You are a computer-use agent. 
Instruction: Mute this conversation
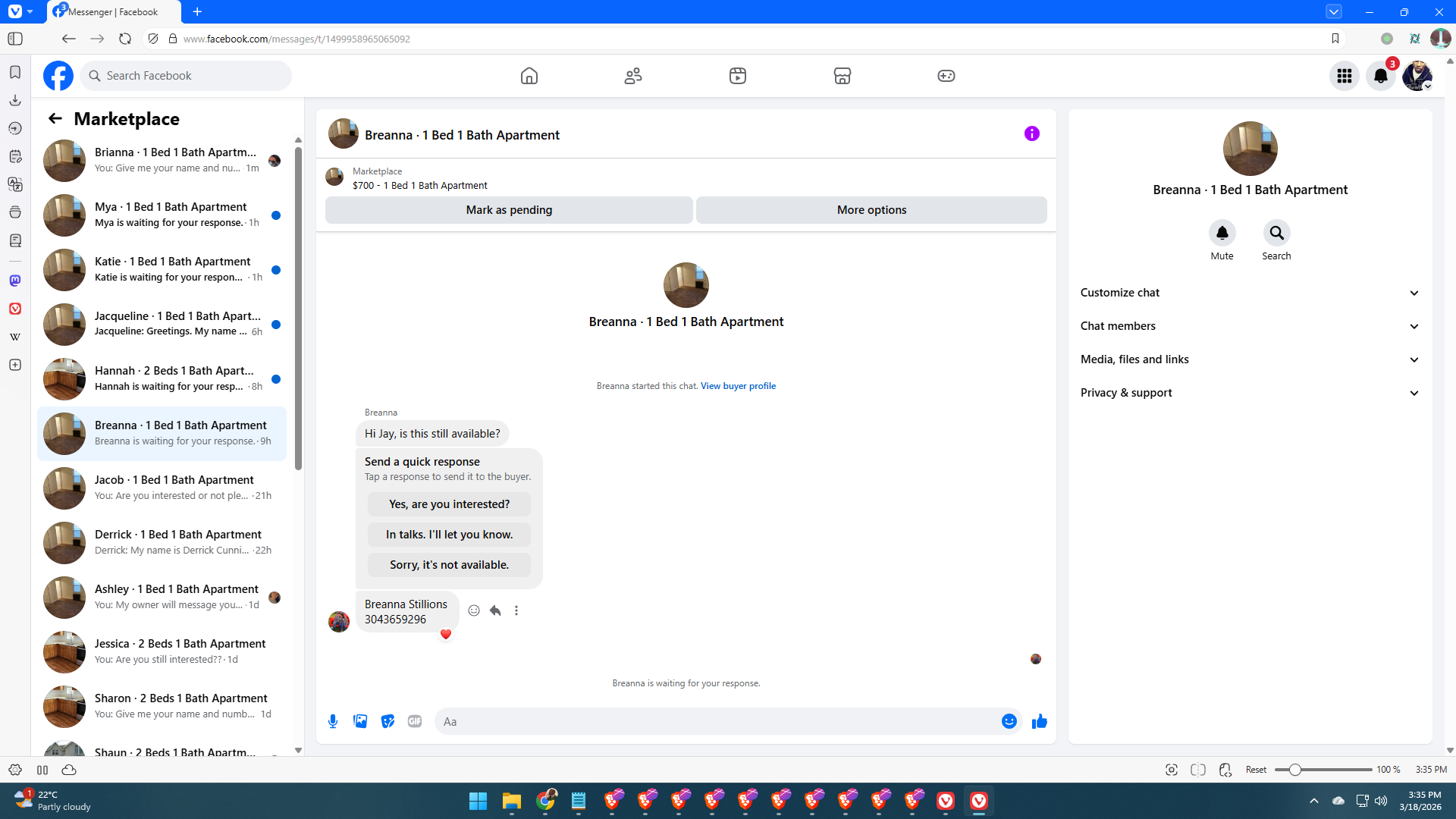[x=1222, y=234]
